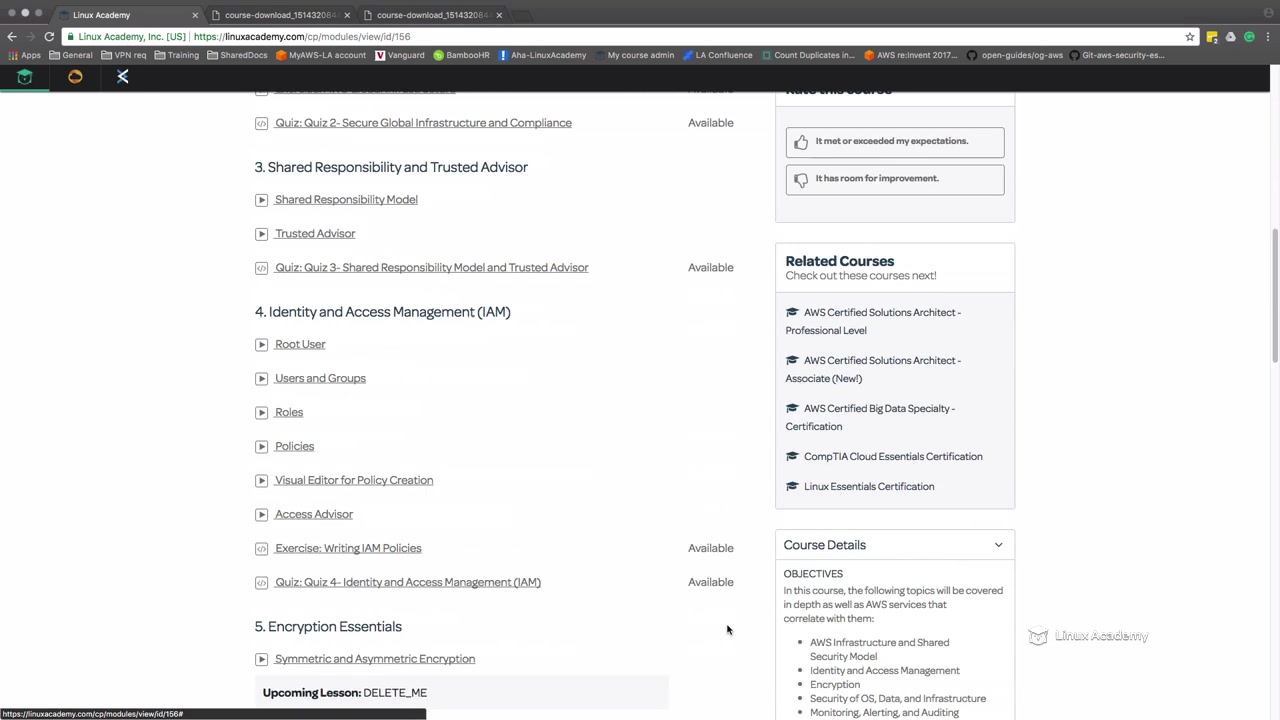Click the play icon beside Root User
Image resolution: width=1280 pixels, height=720 pixels.
(261, 344)
